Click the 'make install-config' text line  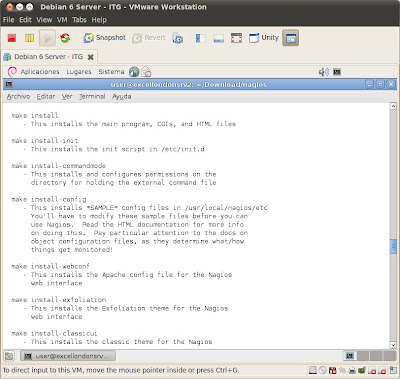point(49,199)
